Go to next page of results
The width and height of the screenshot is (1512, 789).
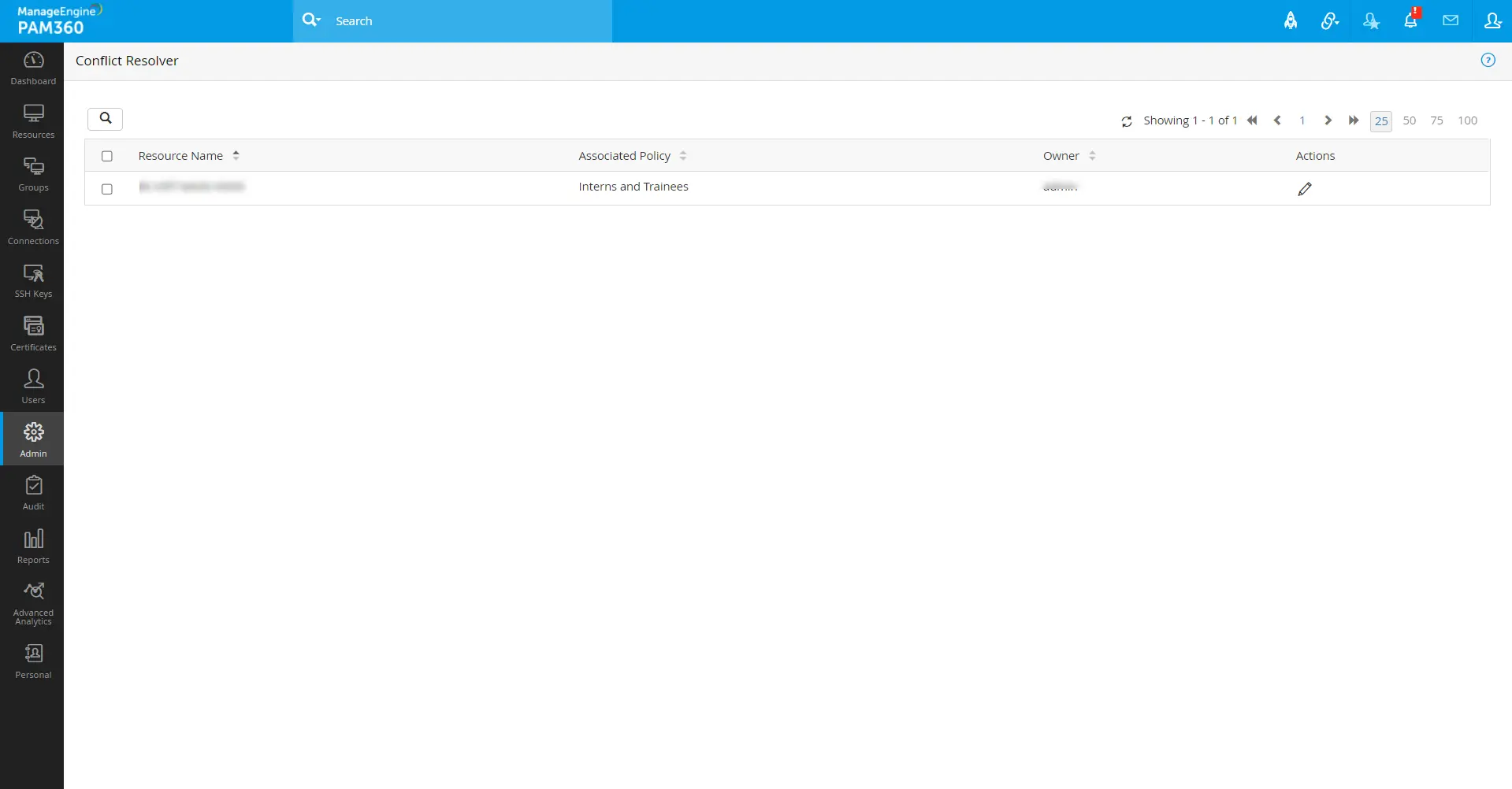tap(1328, 120)
